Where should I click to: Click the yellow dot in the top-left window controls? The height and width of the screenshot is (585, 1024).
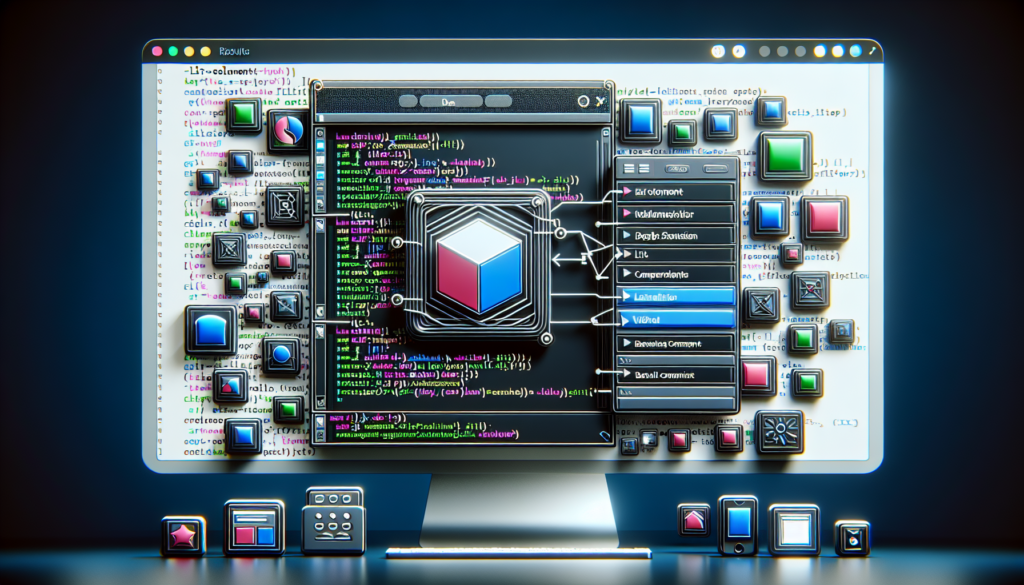205,50
